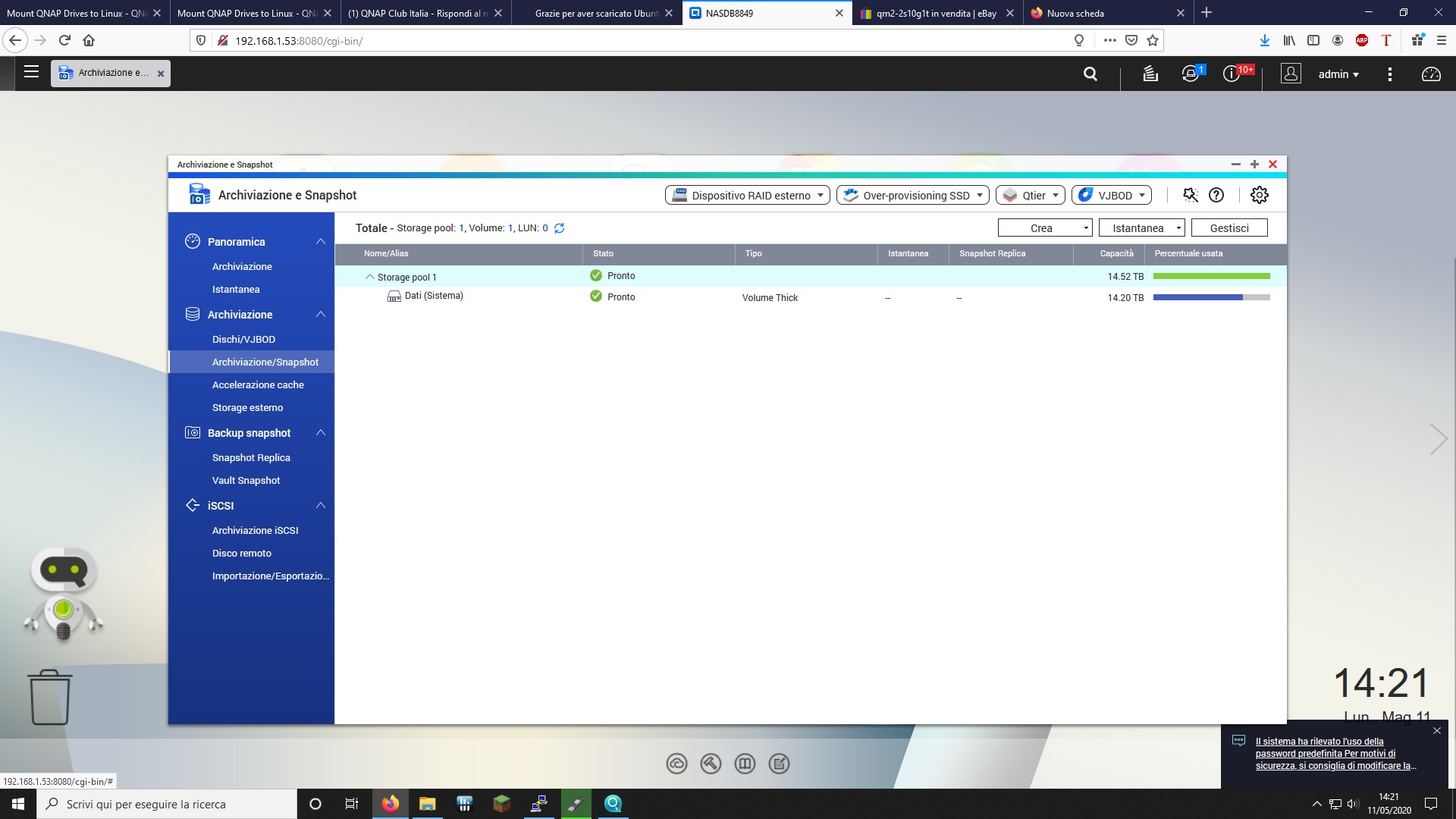Click Storage pool 1 usage bar

1211,276
